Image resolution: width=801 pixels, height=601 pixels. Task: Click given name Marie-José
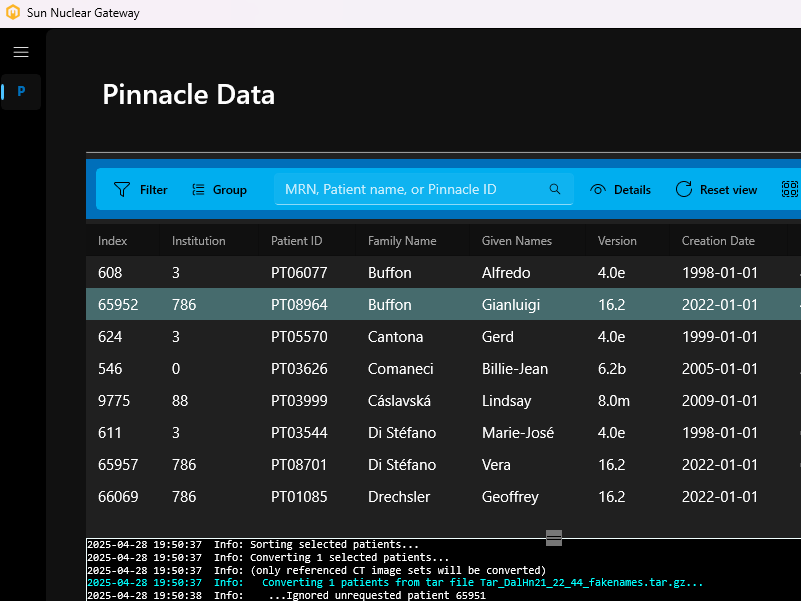coord(517,433)
